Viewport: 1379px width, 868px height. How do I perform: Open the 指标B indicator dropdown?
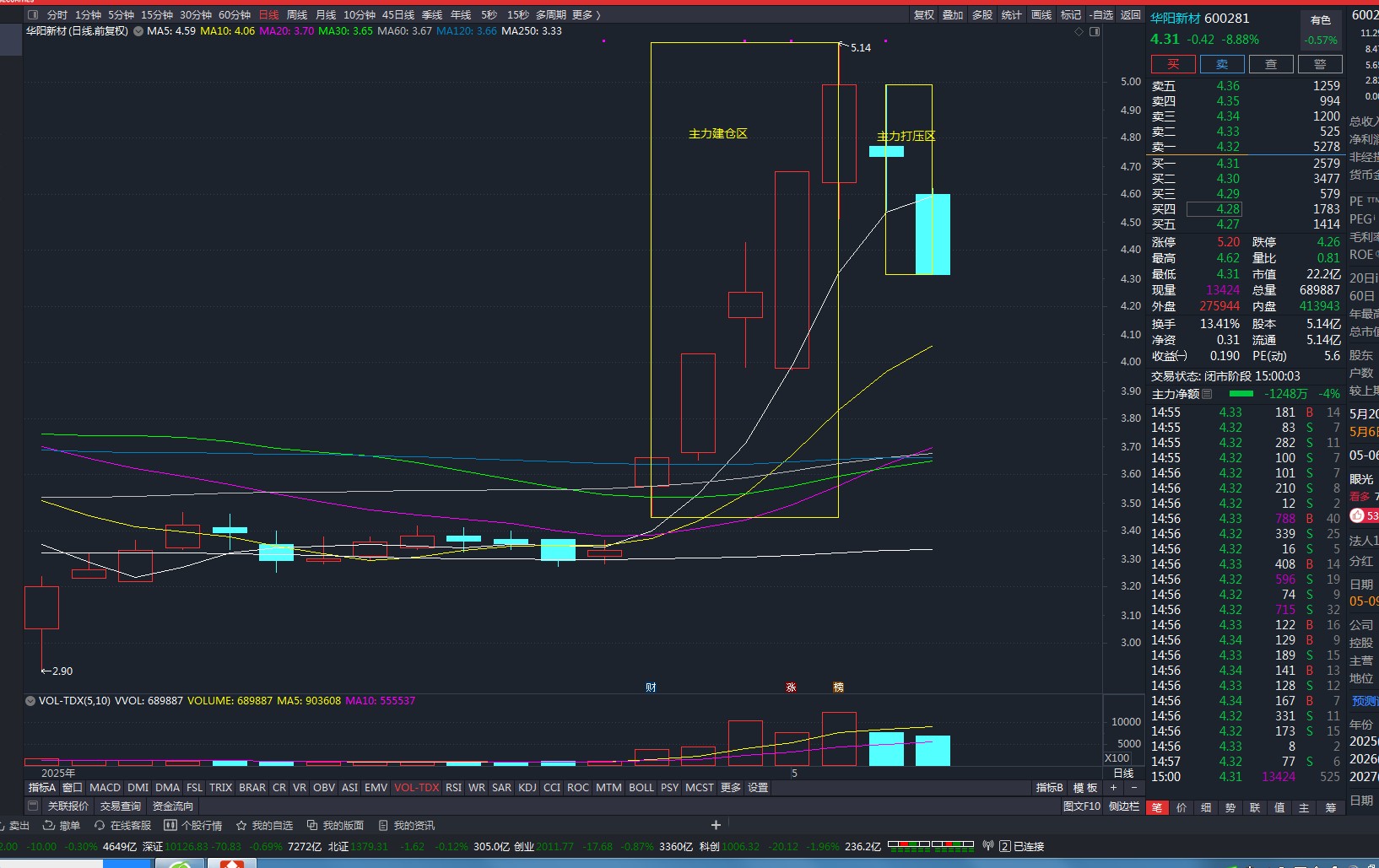coord(1050,788)
